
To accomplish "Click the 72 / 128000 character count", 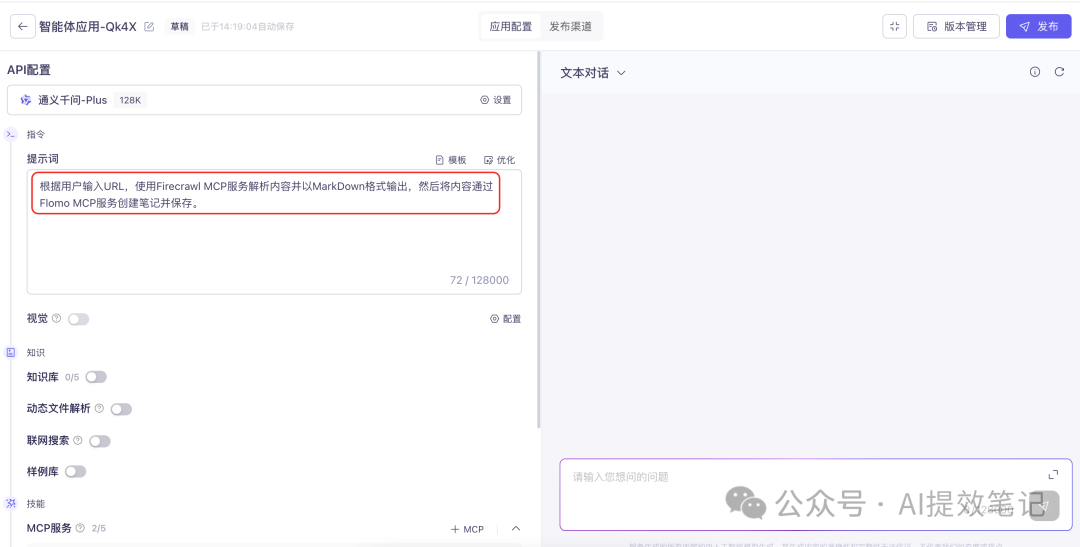I will click(479, 280).
